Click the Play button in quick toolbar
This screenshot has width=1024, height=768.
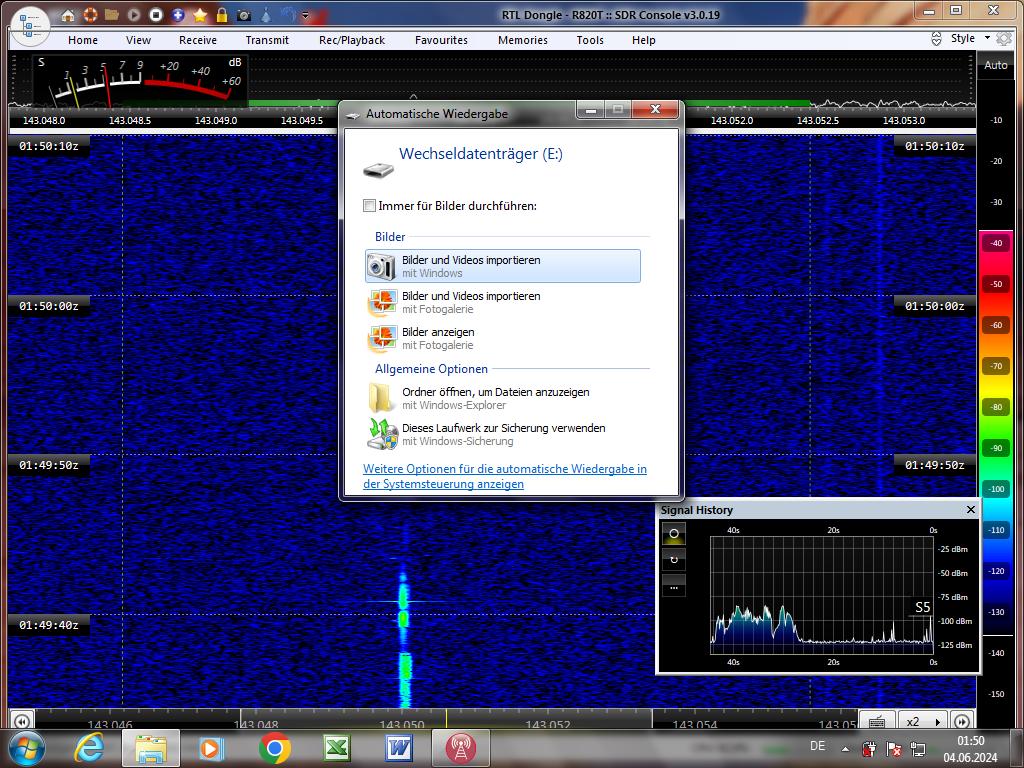134,14
